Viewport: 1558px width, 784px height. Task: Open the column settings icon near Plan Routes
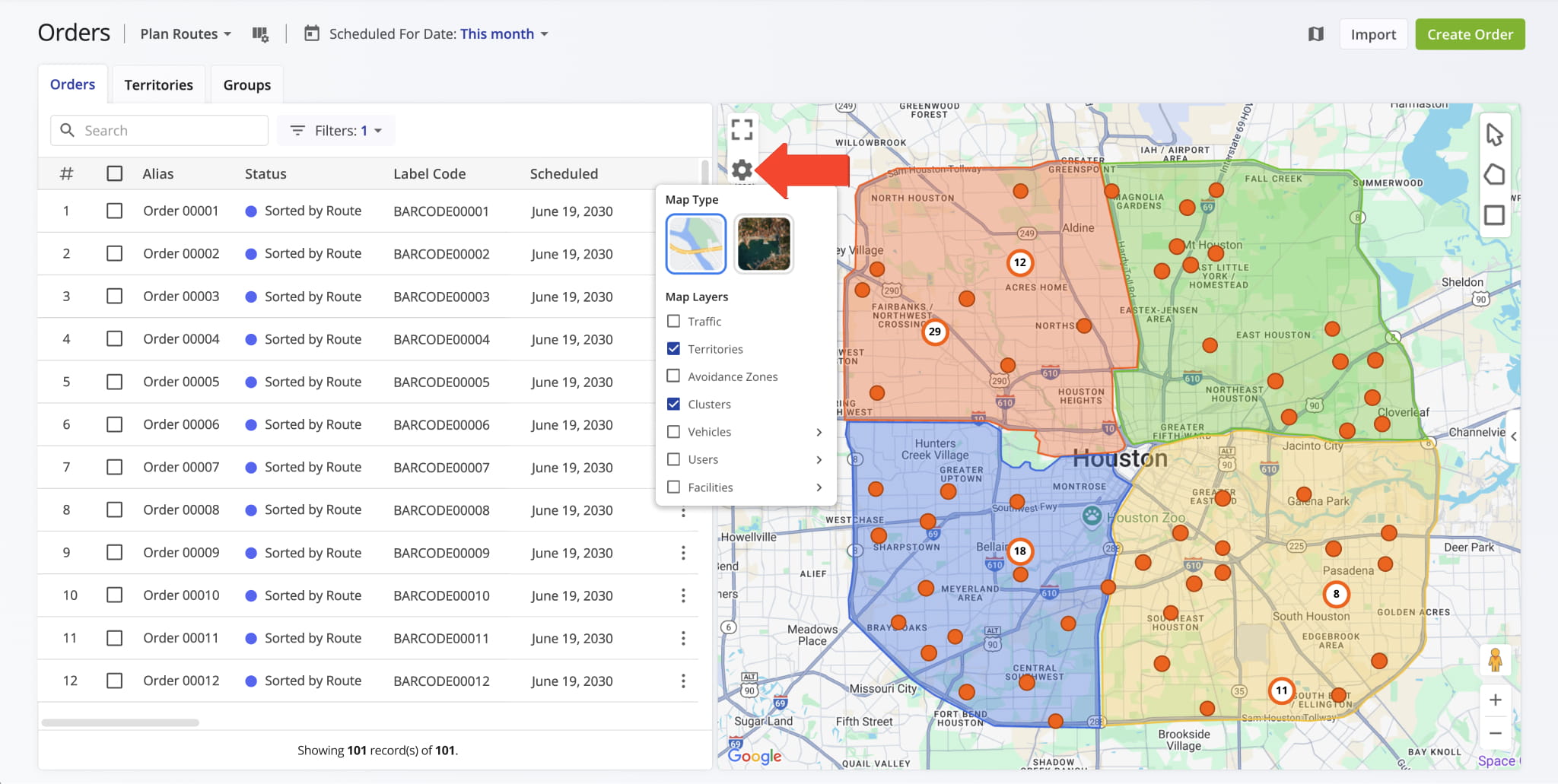coord(260,34)
